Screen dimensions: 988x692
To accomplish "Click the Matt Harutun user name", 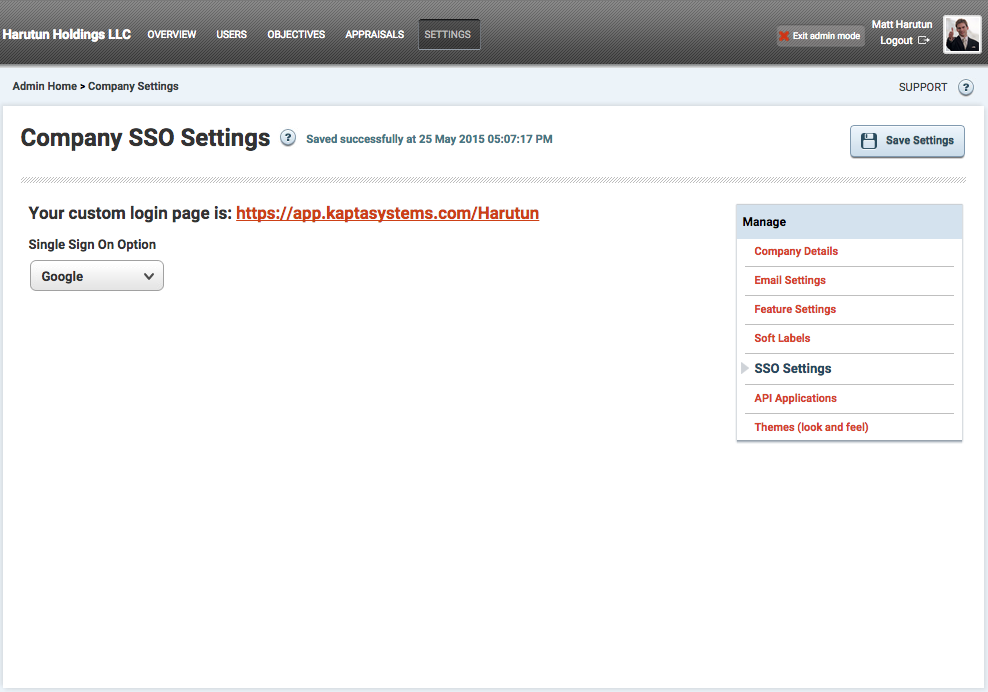I will tap(902, 24).
